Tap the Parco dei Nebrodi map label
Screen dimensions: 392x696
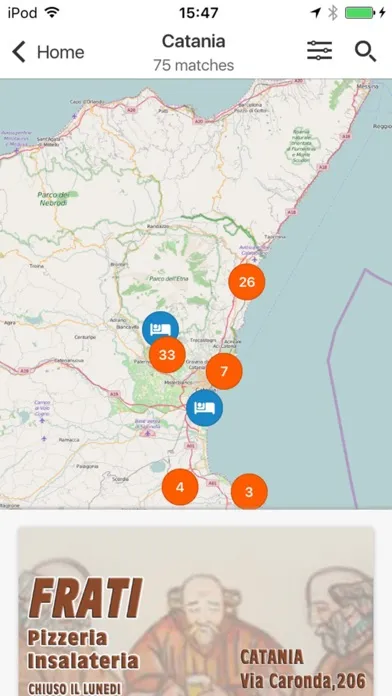52,198
